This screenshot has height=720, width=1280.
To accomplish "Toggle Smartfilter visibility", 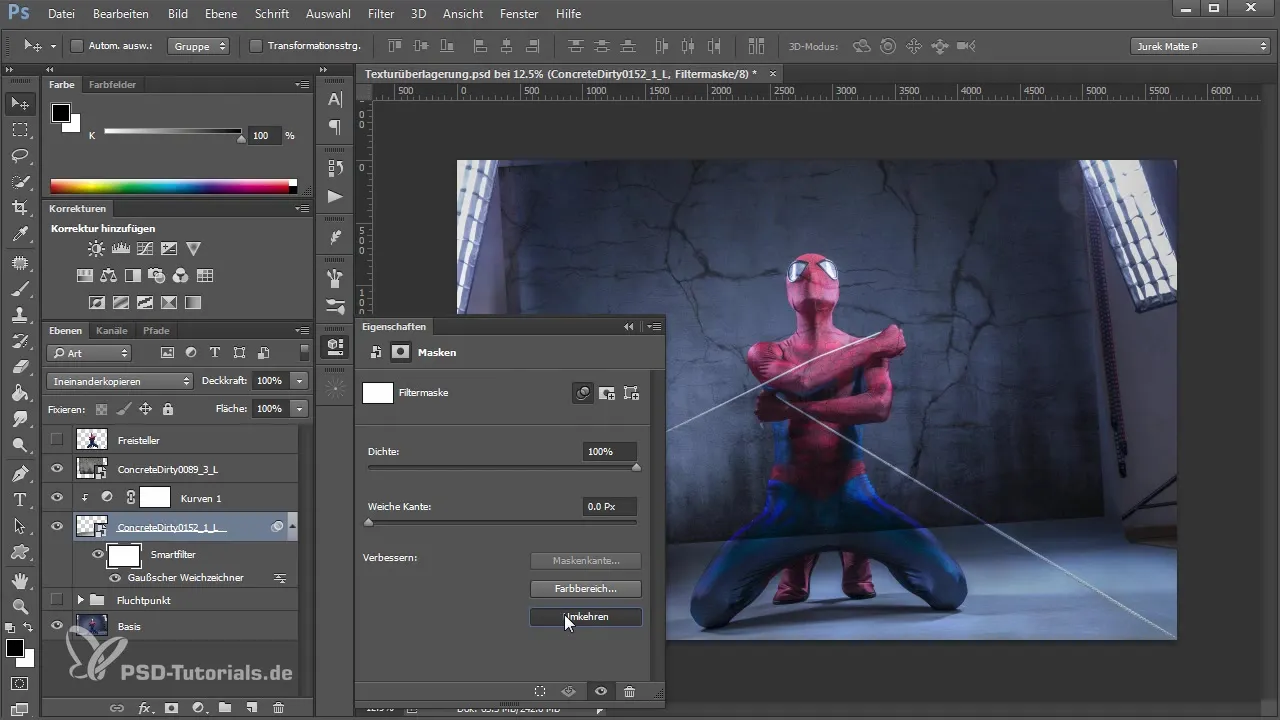I will click(x=98, y=554).
